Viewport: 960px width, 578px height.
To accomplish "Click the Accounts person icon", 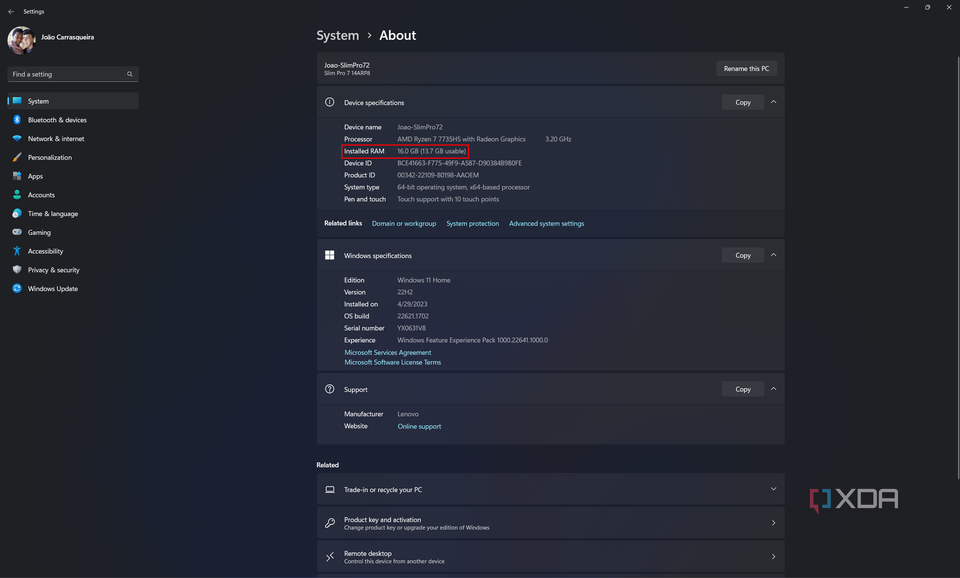I will (17, 195).
